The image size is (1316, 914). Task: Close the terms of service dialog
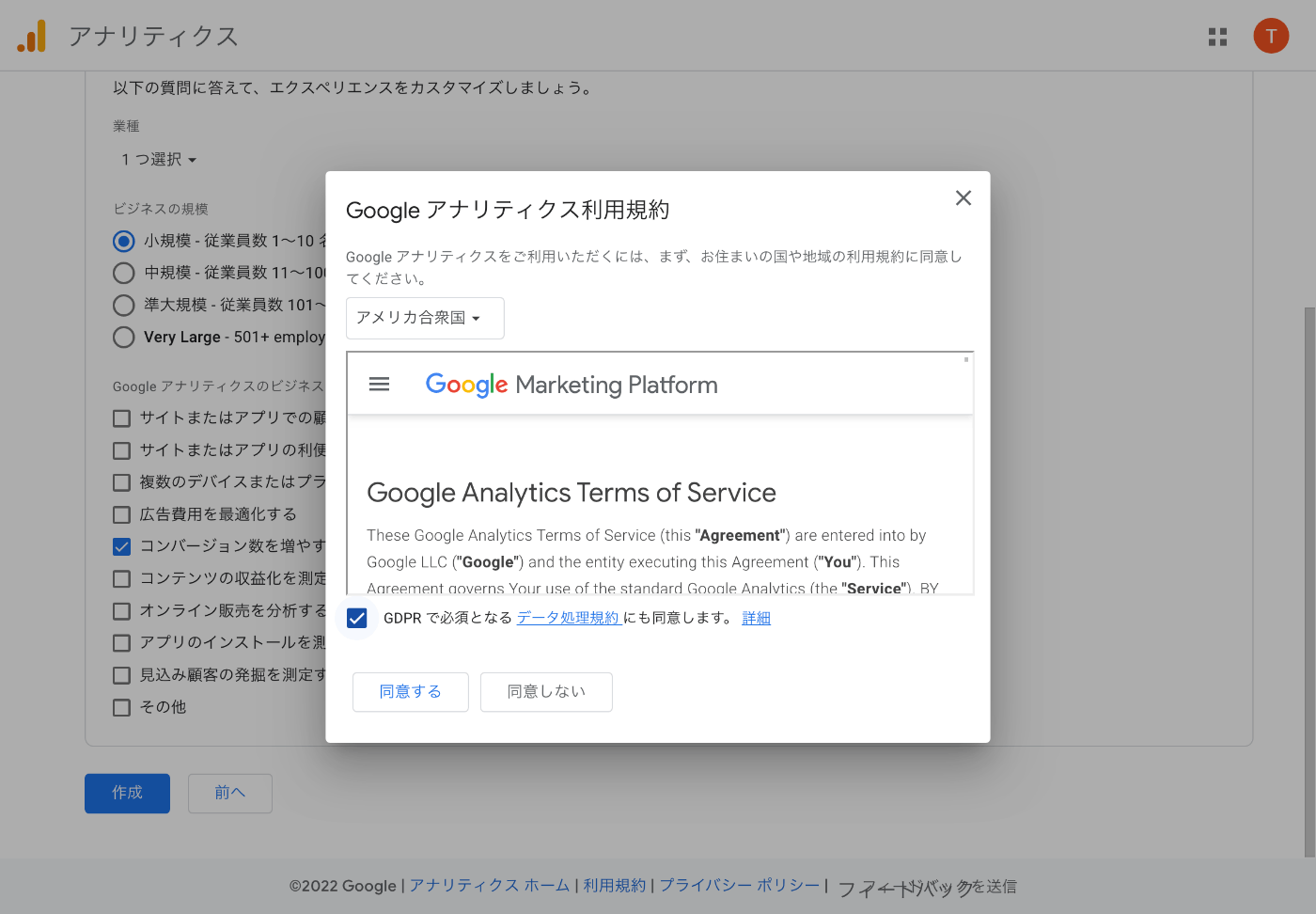[963, 197]
